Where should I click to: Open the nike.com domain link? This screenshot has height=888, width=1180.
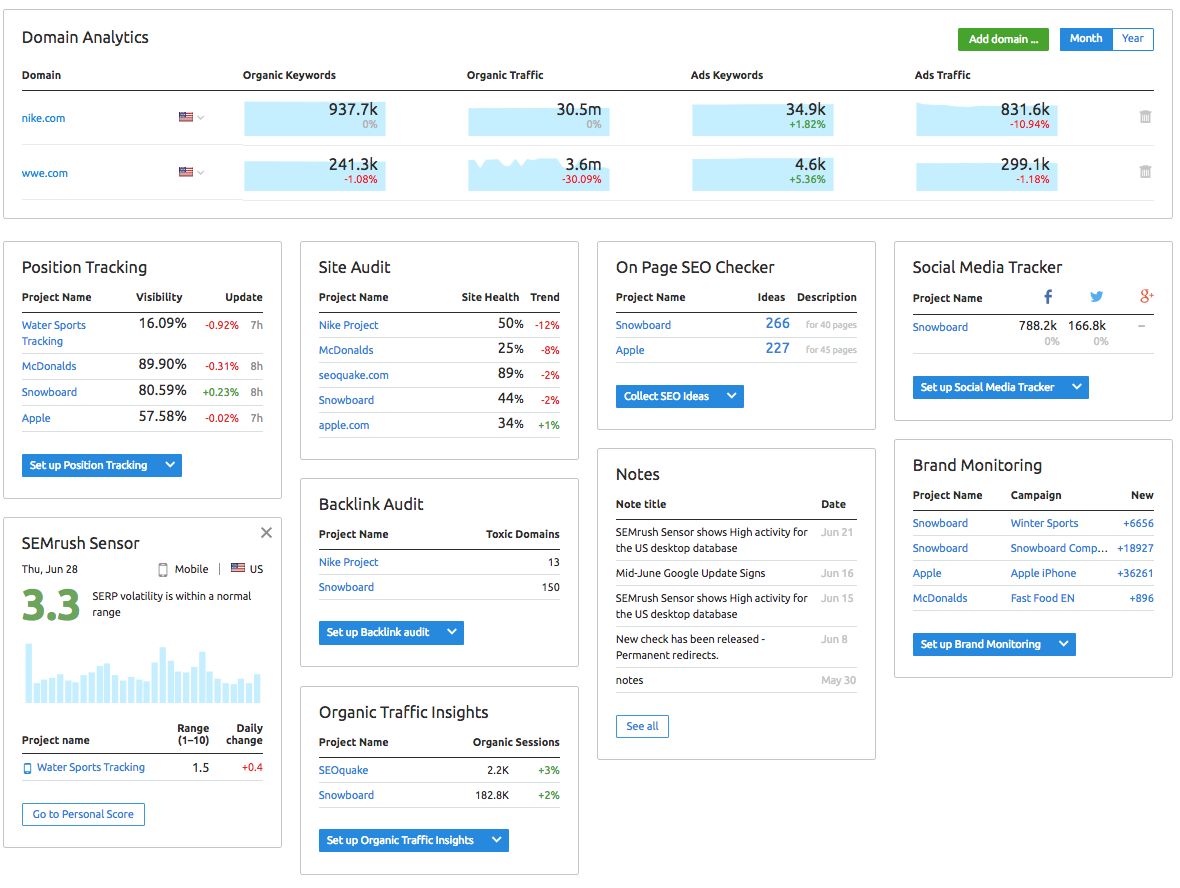44,118
